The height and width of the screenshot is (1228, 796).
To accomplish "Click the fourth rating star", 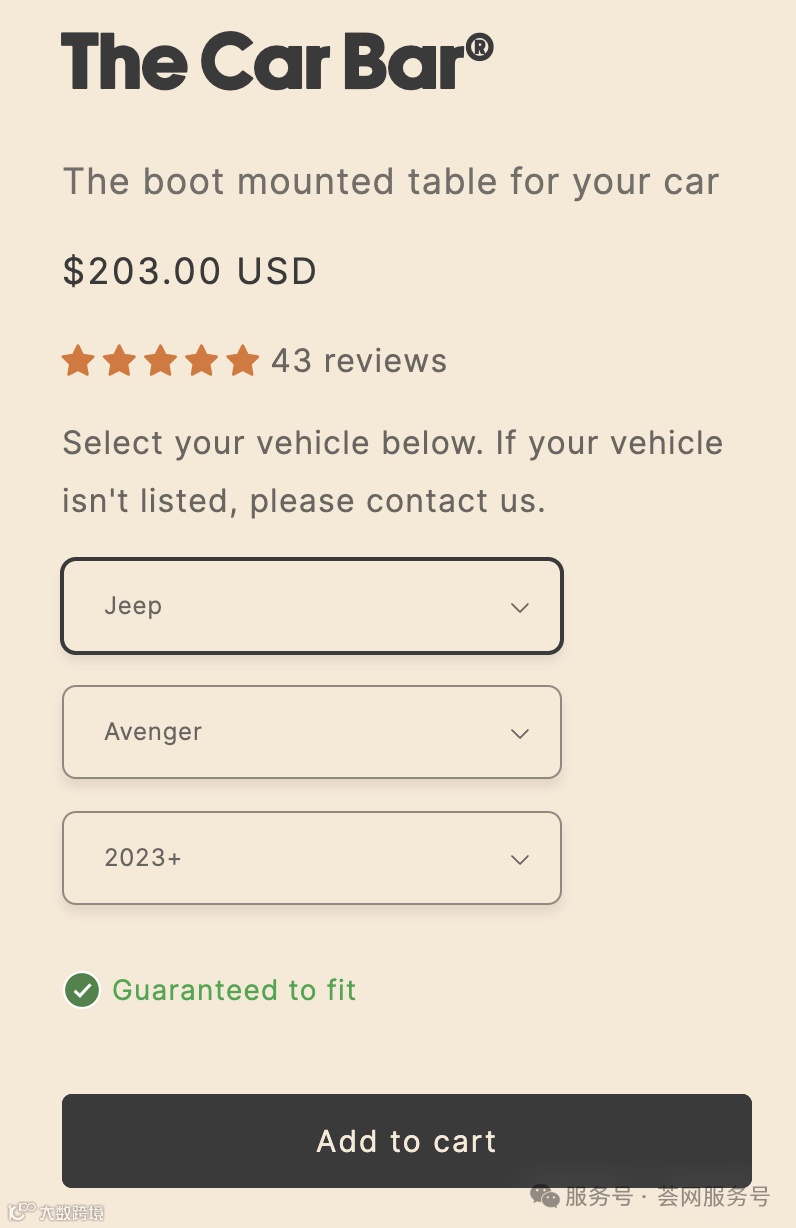I will pos(201,361).
